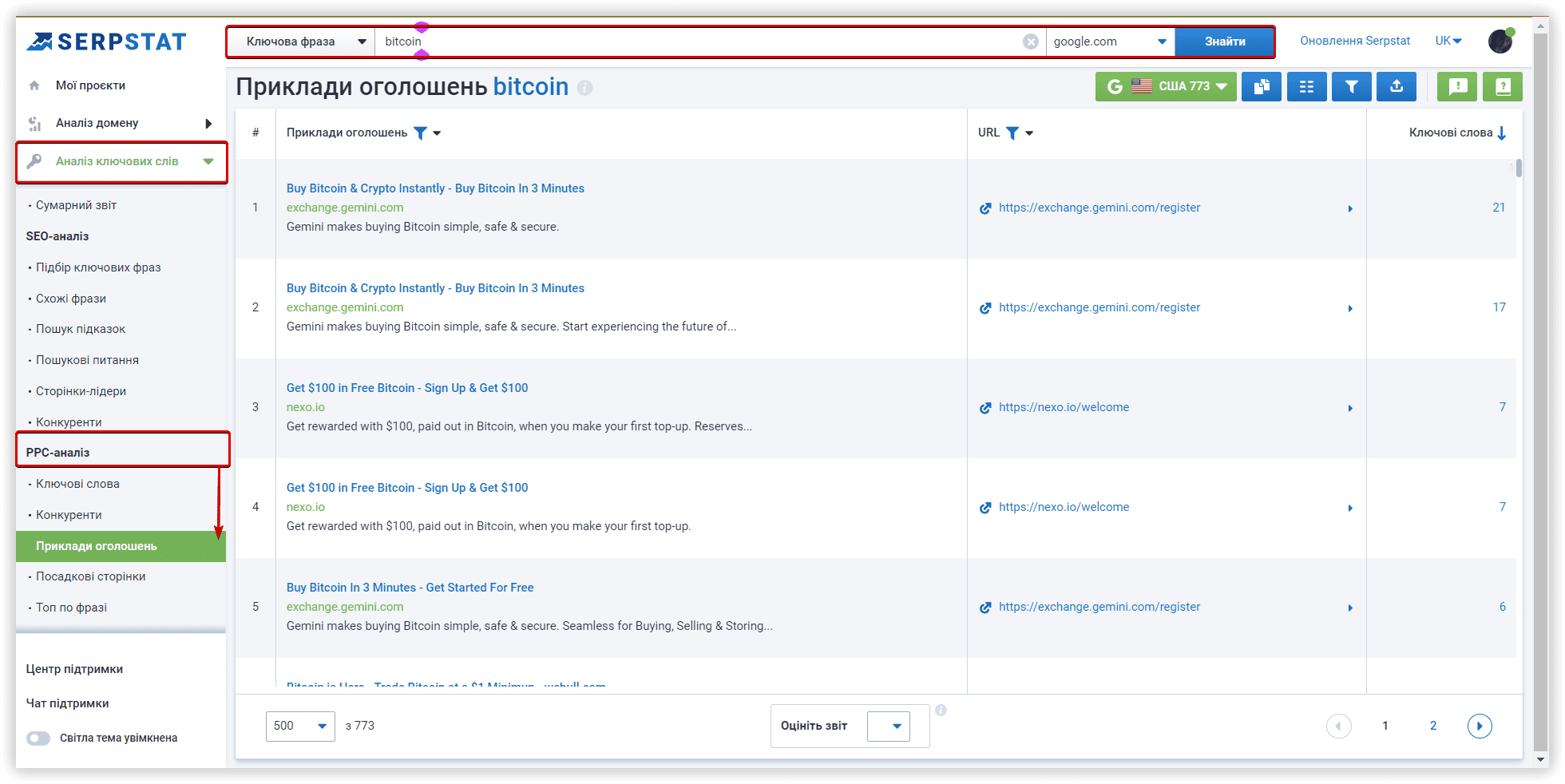Go to the previous page arrow

click(1339, 726)
